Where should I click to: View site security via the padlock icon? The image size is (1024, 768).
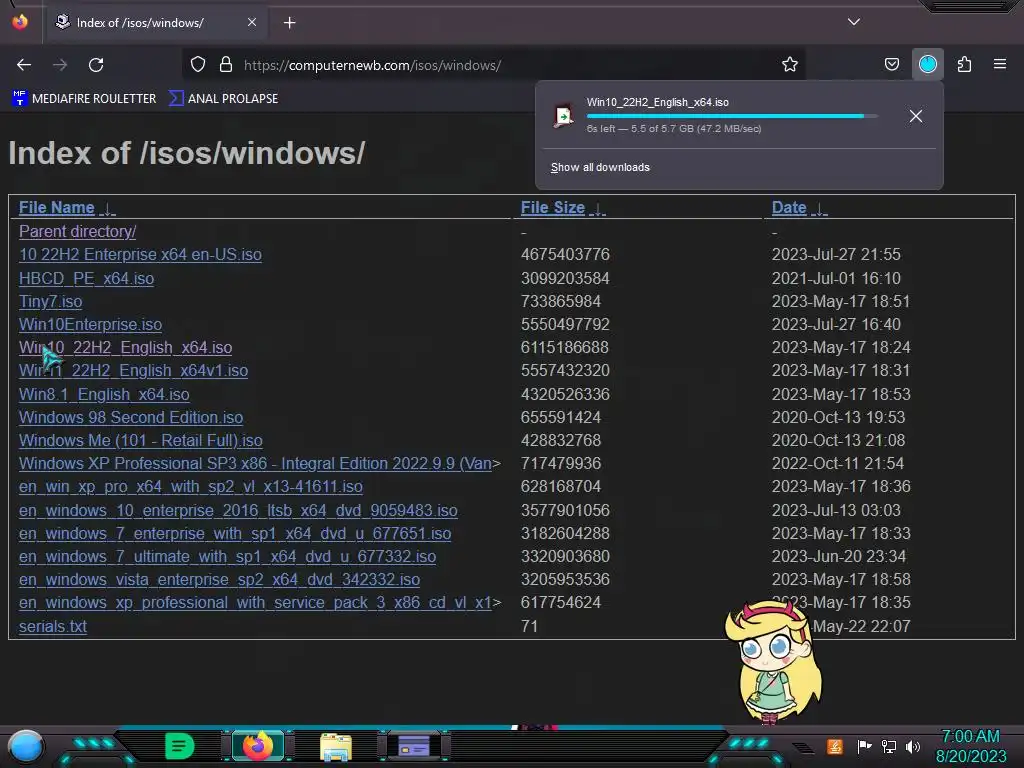click(226, 65)
